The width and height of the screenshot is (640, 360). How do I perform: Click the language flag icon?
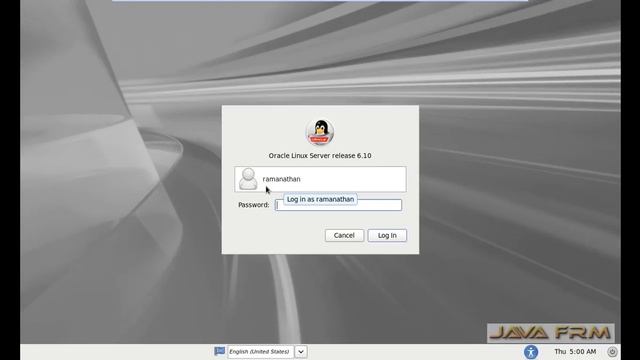tap(220, 351)
